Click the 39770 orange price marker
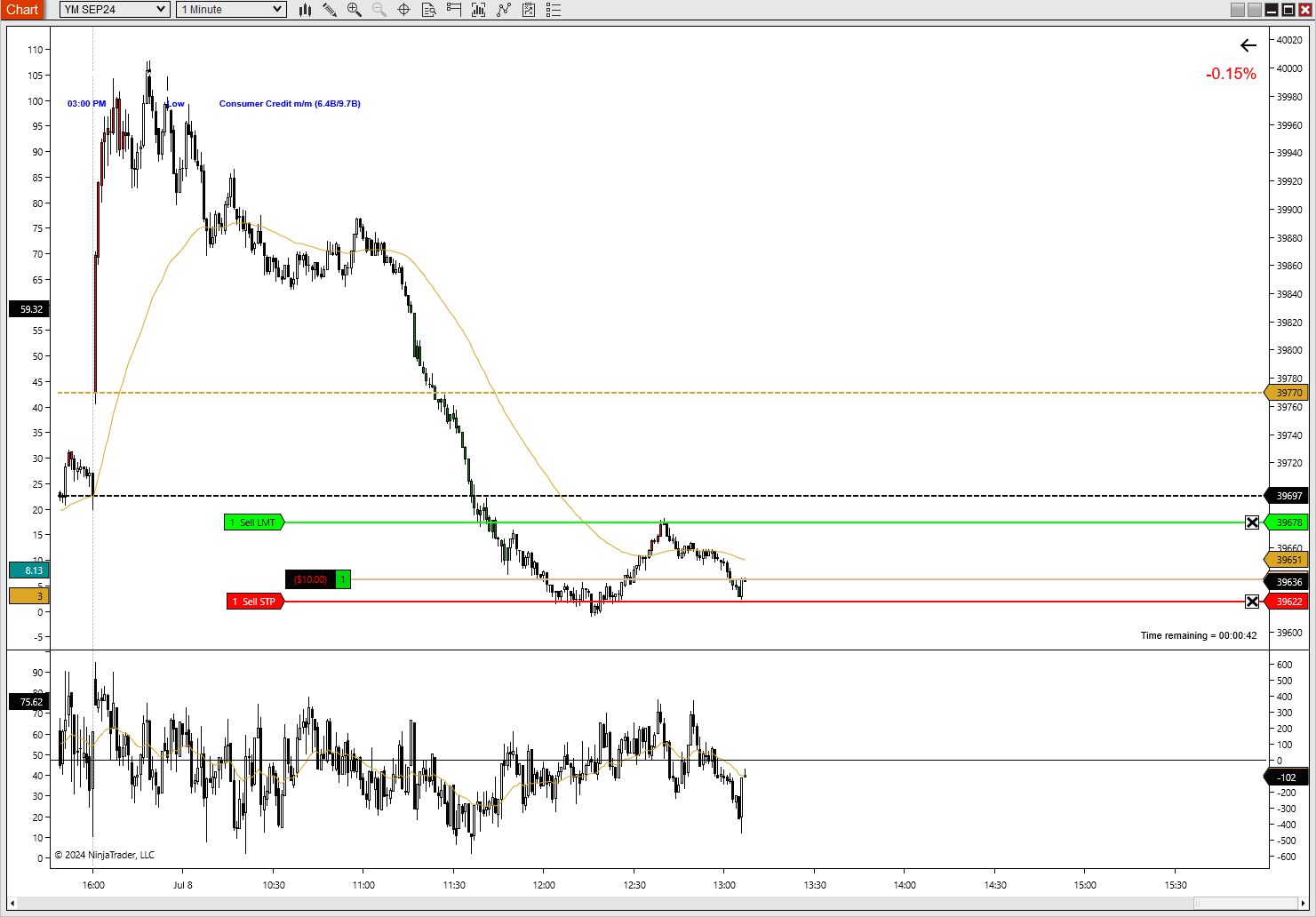 (x=1288, y=393)
